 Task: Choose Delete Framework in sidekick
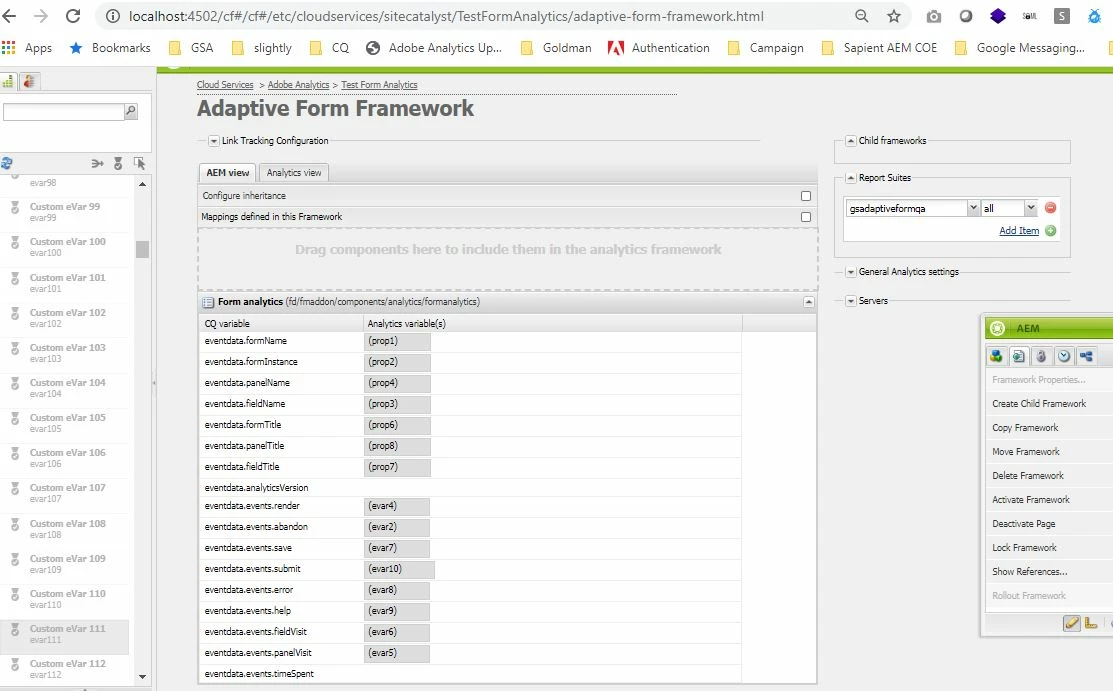tap(1028, 476)
